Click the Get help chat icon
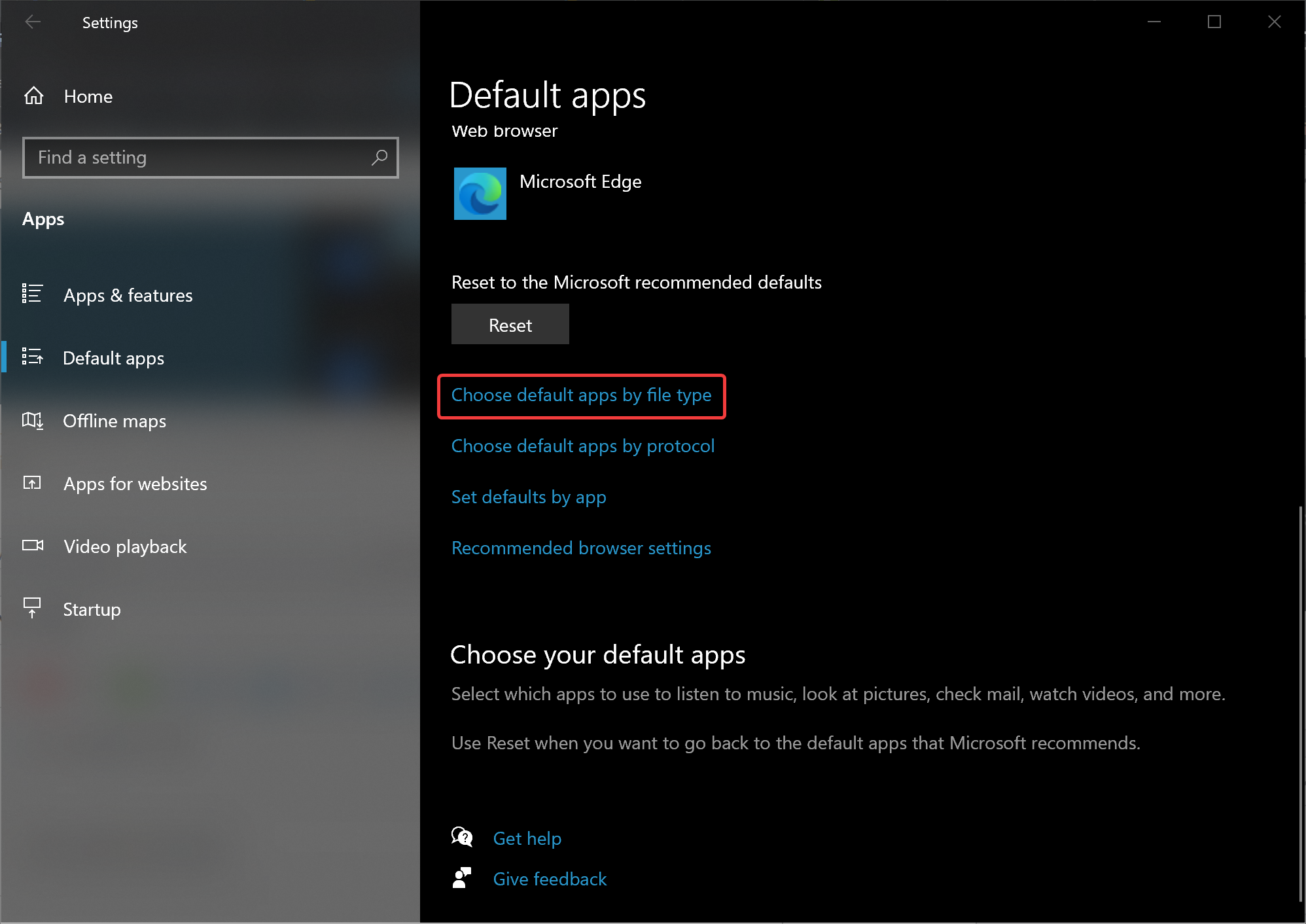This screenshot has height=924, width=1306. point(462,837)
